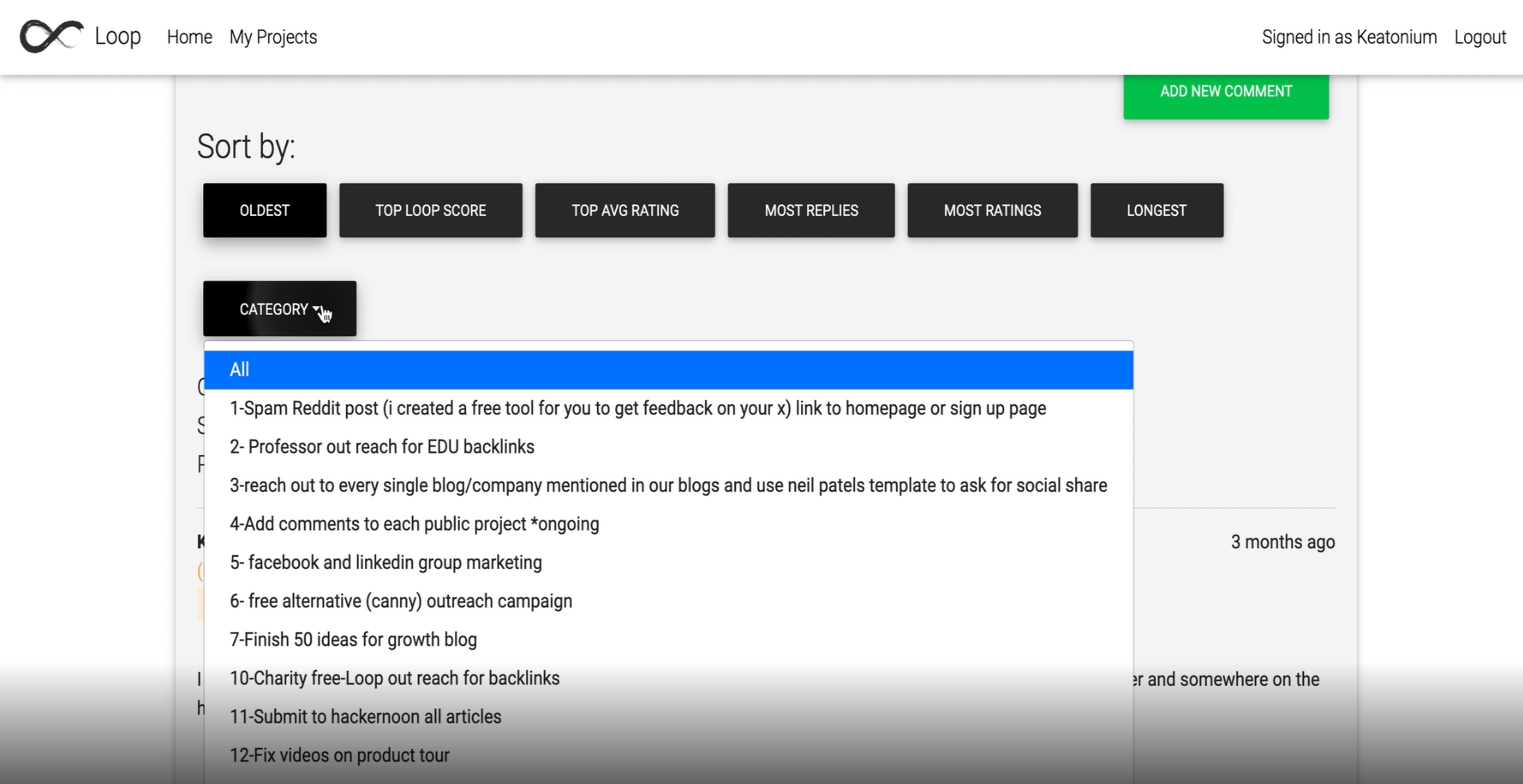Choose facebook and linkedin group marketing
This screenshot has height=784, width=1523.
pos(669,563)
